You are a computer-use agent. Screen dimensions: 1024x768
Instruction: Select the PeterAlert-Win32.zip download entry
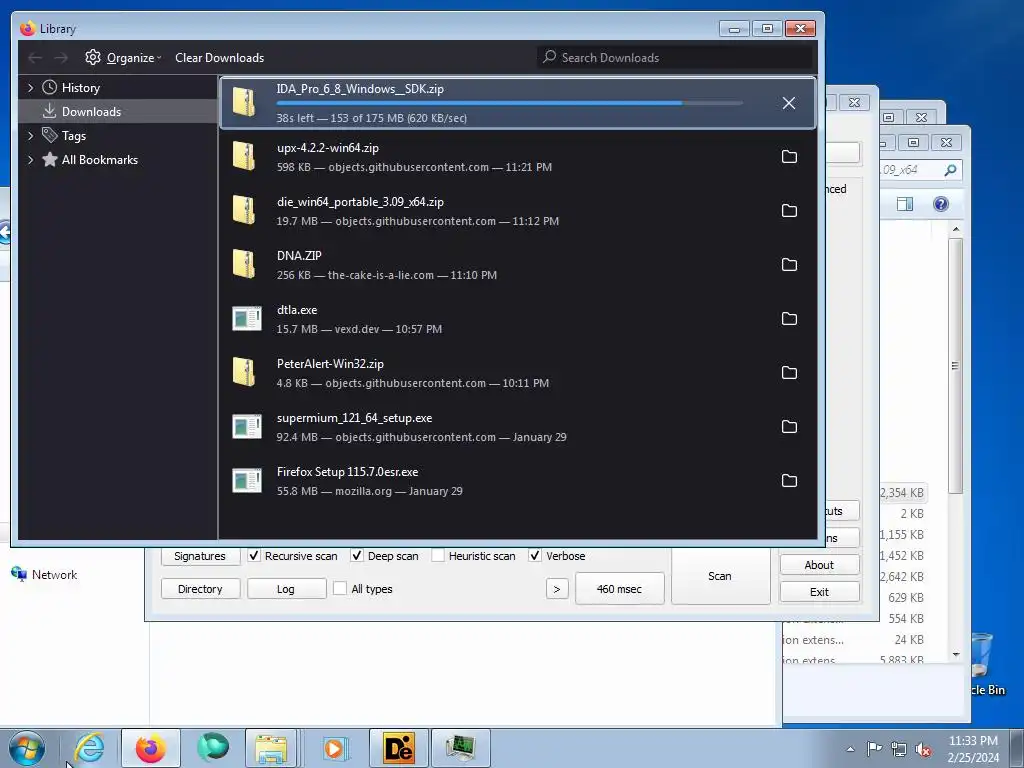[x=517, y=373]
